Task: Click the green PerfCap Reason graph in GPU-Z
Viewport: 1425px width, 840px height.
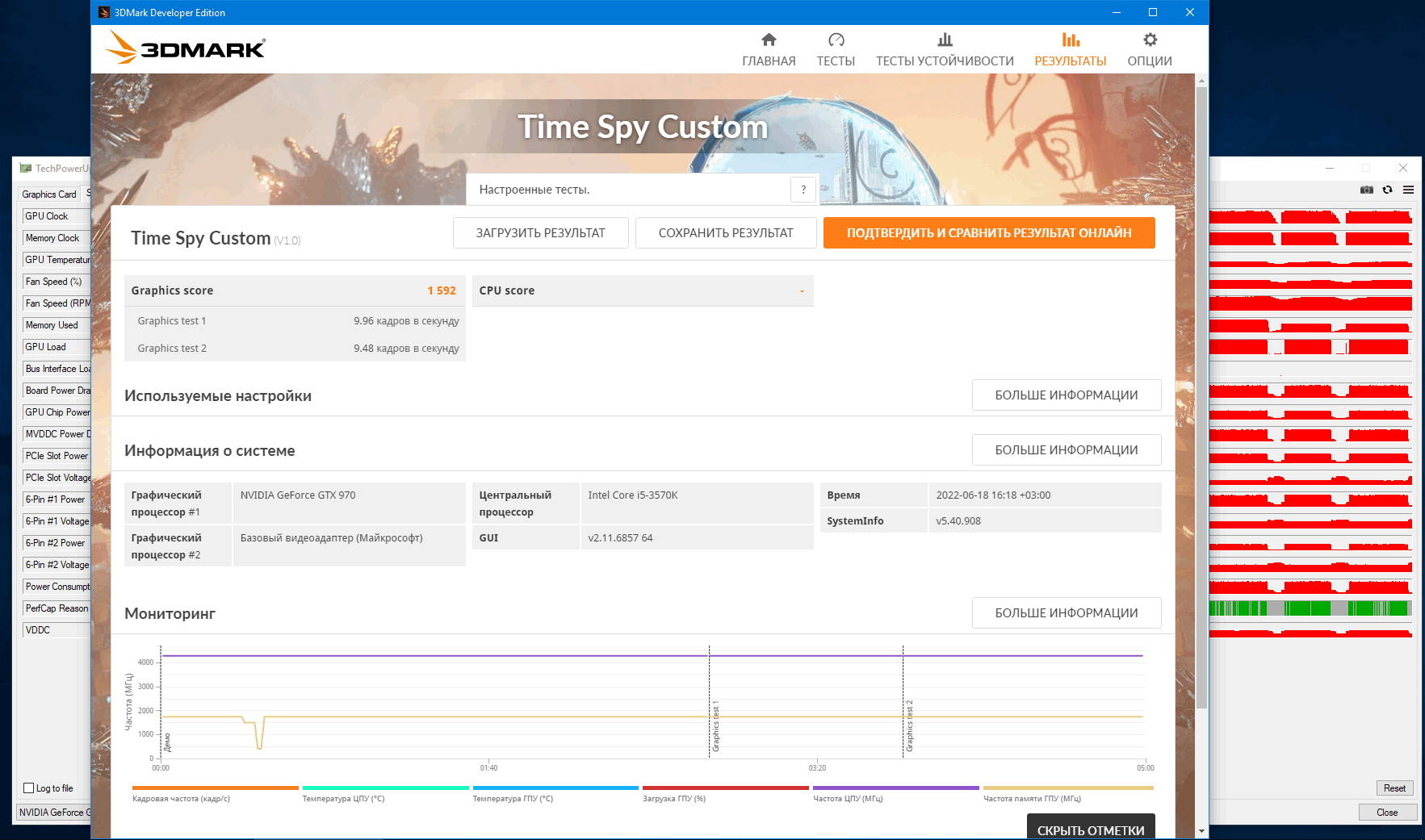Action: click(x=1310, y=608)
